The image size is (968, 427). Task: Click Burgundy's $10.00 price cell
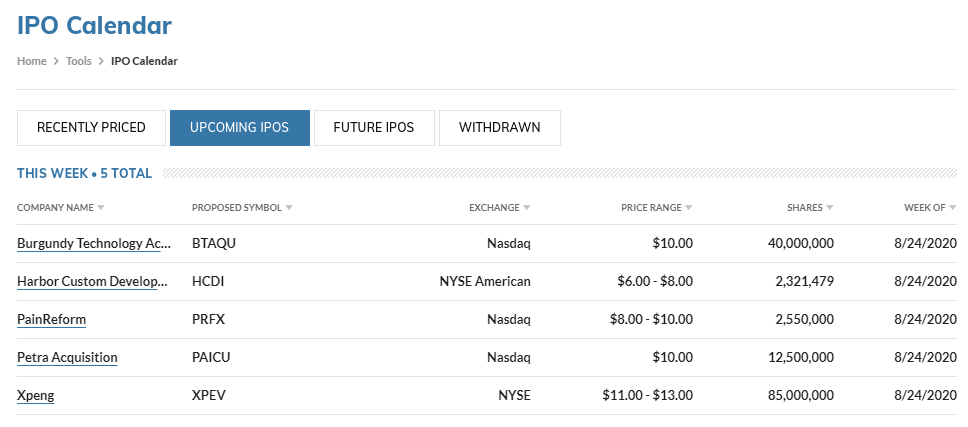[672, 244]
